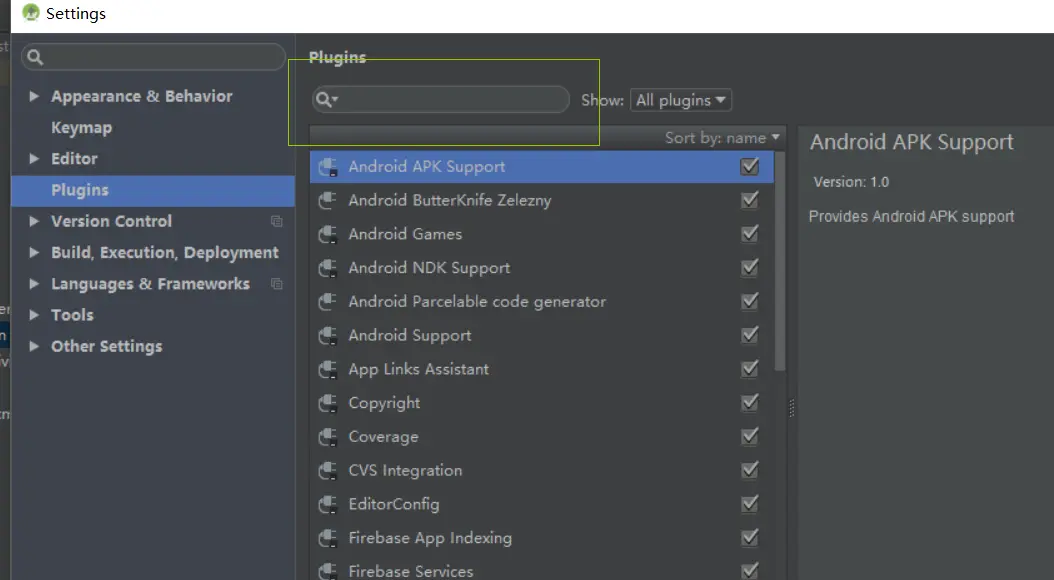Select the Tools category
1054x580 pixels.
click(72, 315)
